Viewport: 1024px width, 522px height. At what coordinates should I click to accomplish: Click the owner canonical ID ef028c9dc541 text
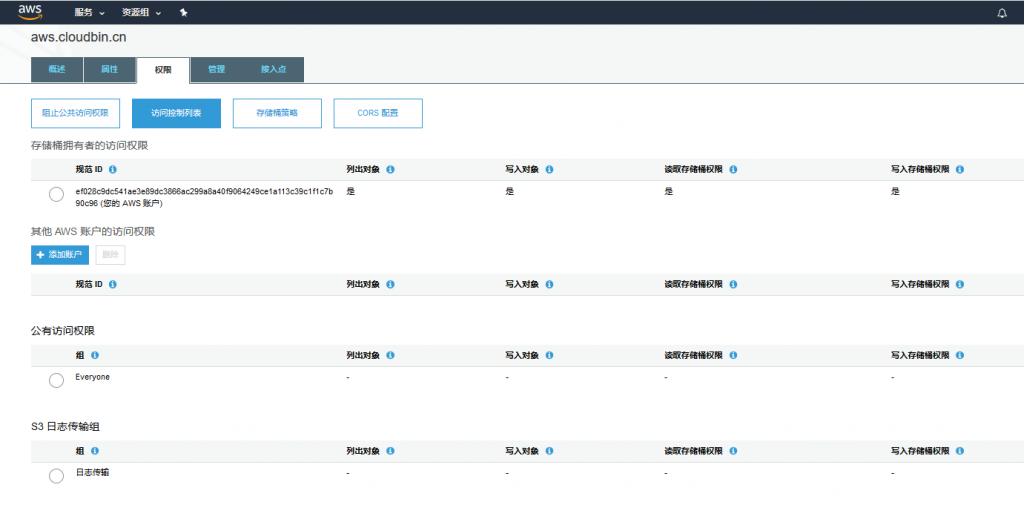[x=204, y=198]
